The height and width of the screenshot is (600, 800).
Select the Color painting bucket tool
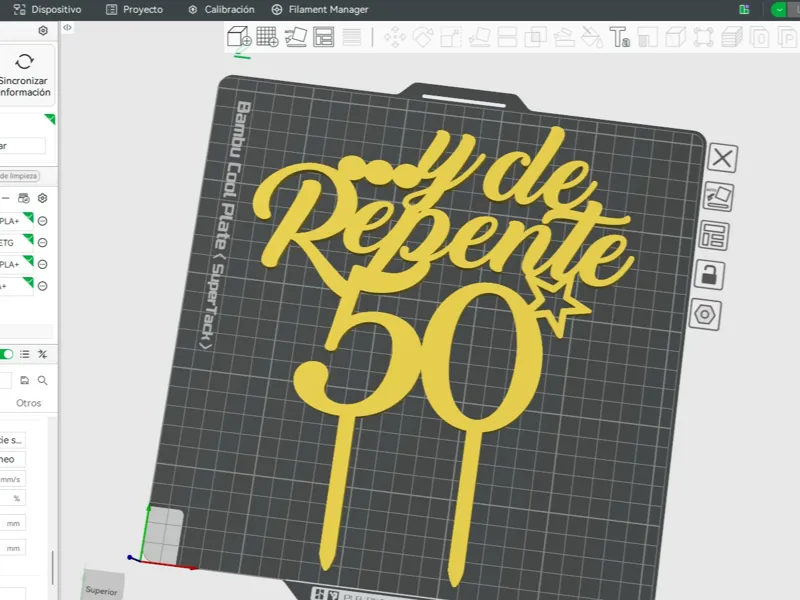[592, 37]
